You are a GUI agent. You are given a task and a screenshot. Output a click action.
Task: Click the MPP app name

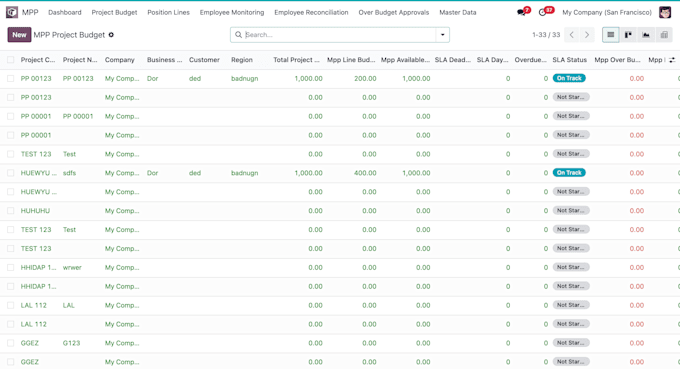click(x=30, y=13)
